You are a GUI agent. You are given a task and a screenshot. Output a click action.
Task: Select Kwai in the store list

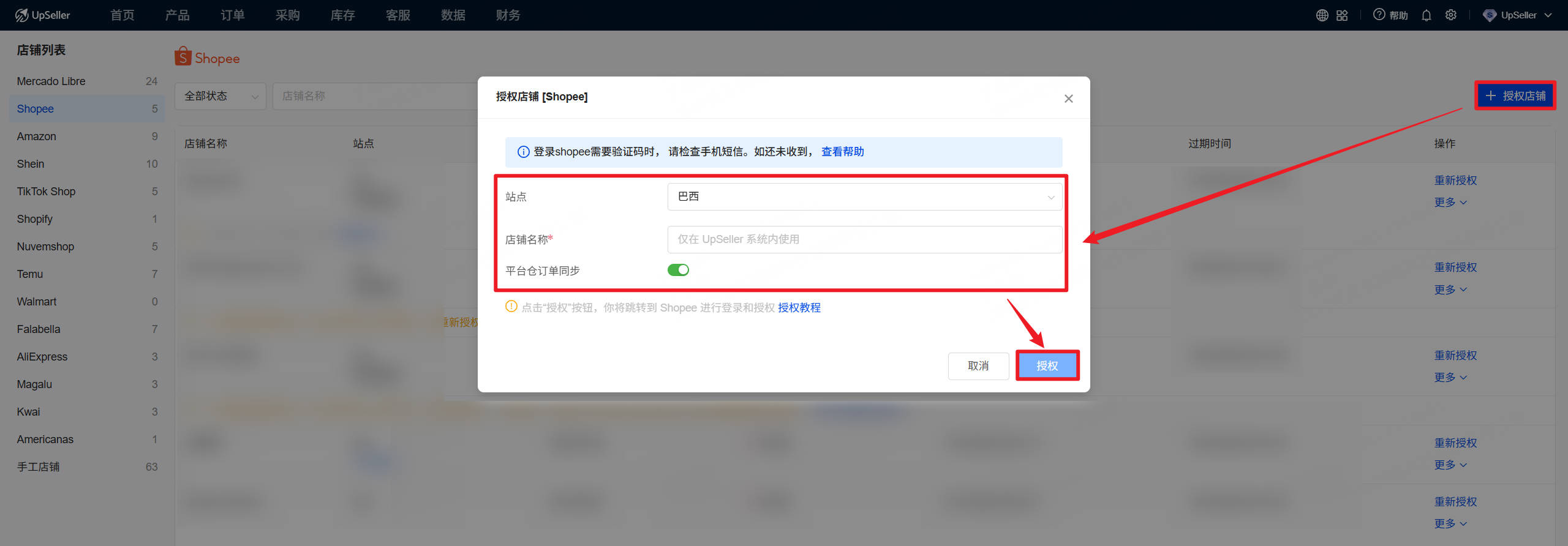point(87,412)
